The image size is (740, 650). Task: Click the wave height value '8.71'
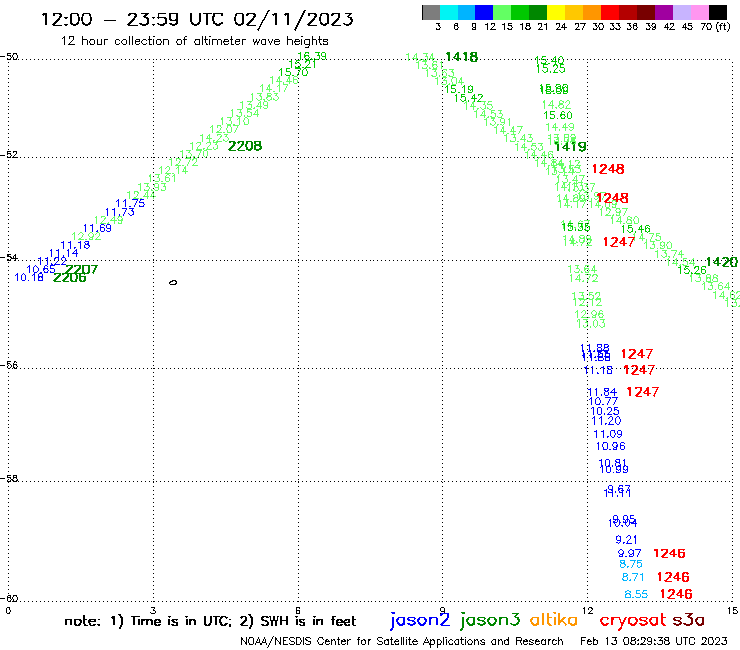(x=633, y=577)
